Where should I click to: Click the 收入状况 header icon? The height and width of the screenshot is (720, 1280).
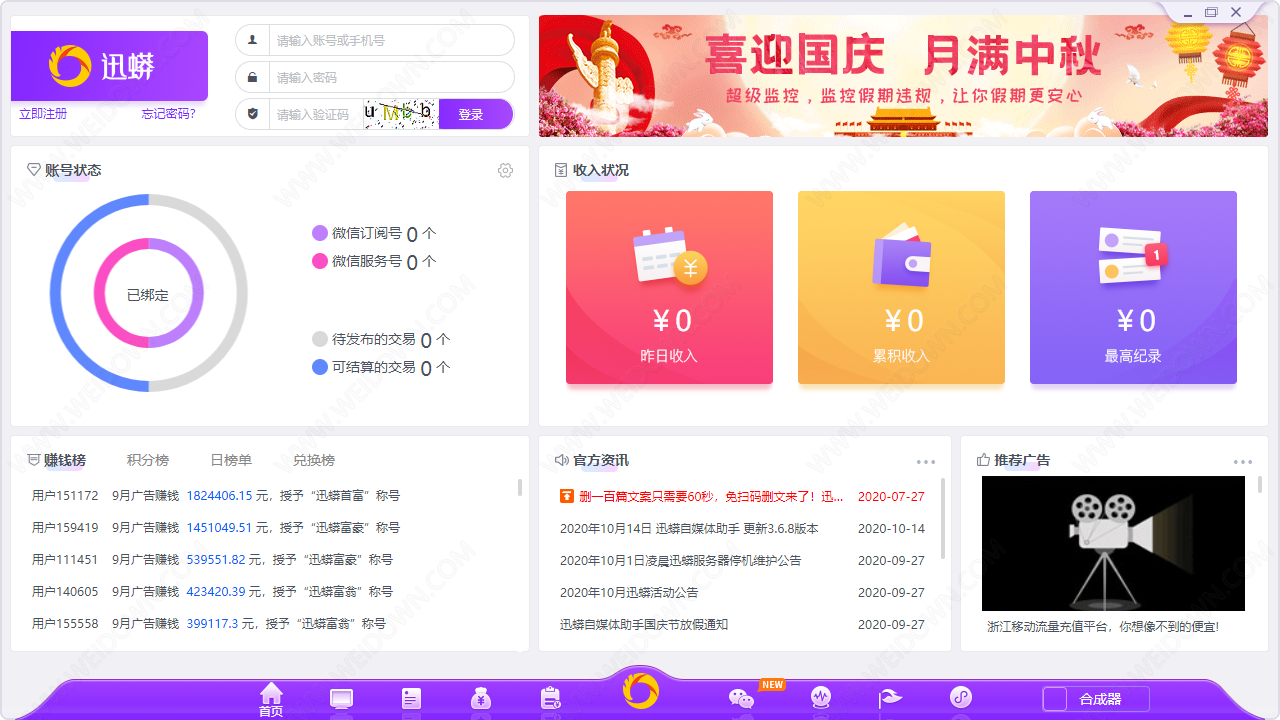561,170
